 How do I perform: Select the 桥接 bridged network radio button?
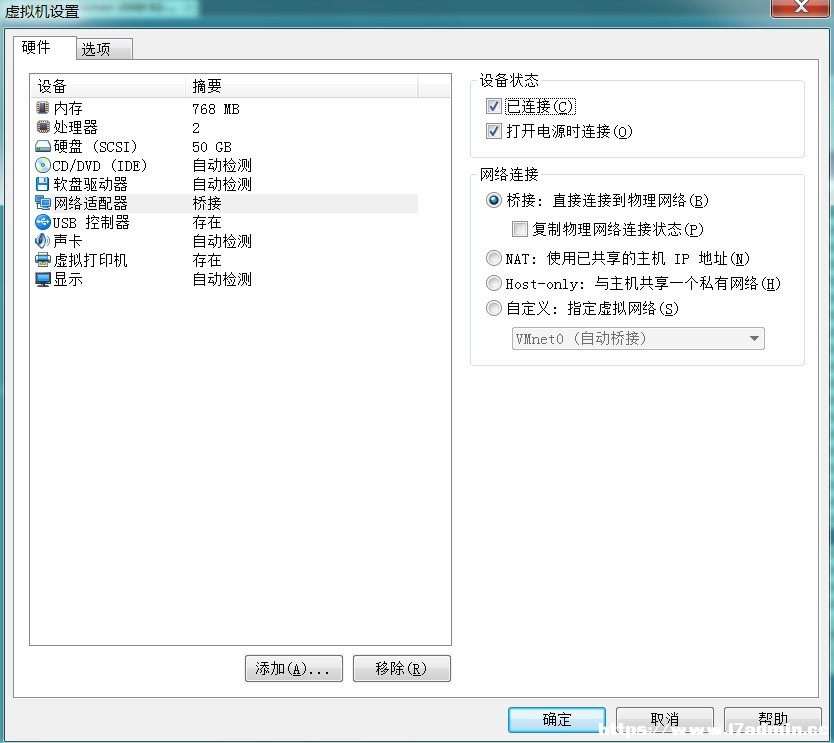click(494, 200)
